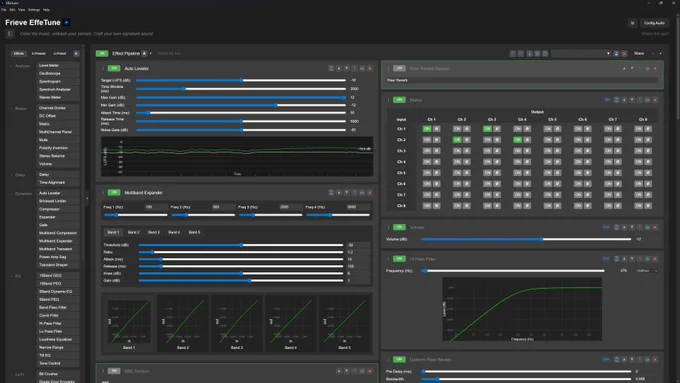Collapse the Dynamics category in effects list
Viewport: 680px width, 383px height.
coord(12,193)
